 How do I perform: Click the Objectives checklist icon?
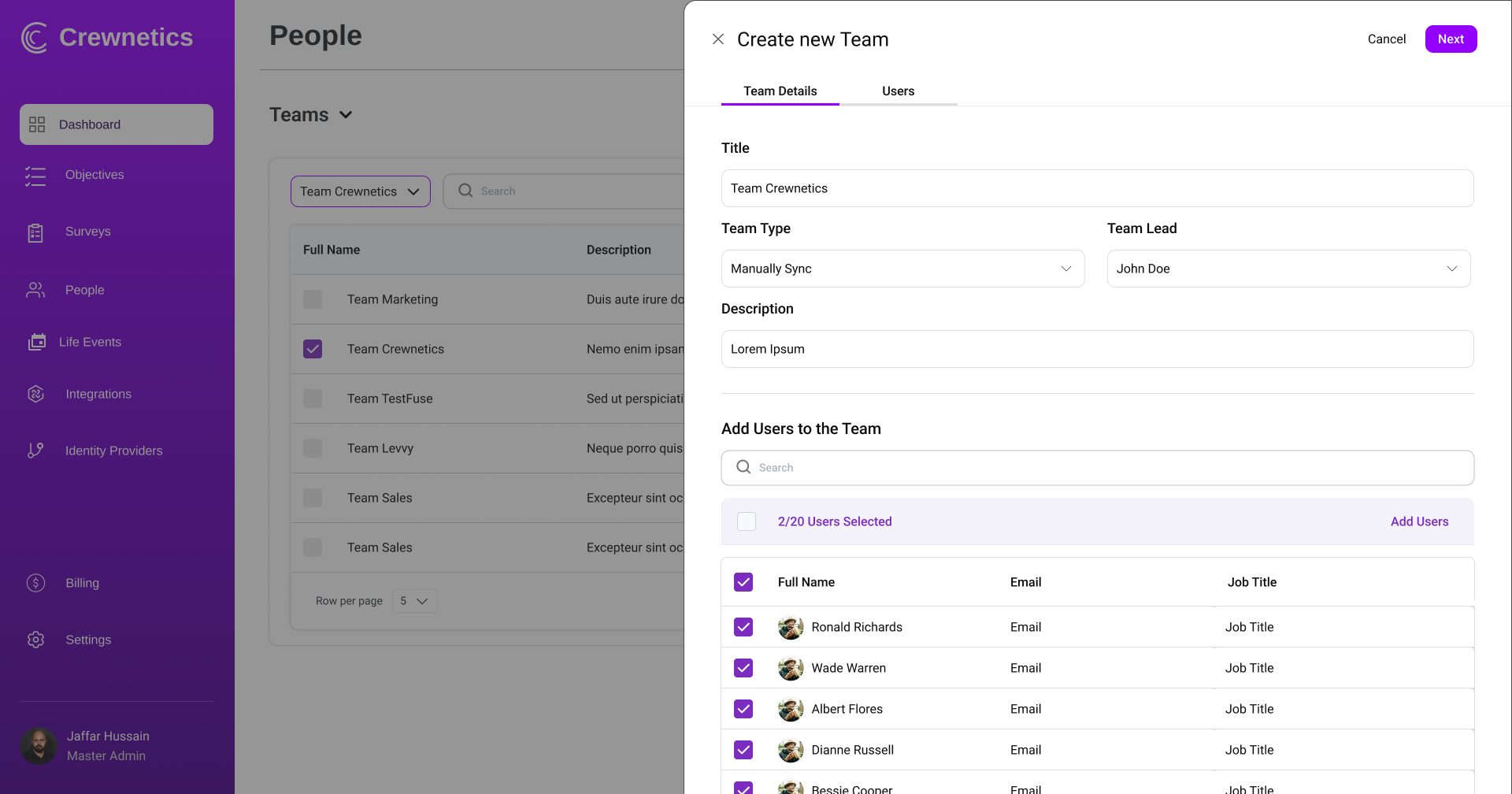(35, 175)
